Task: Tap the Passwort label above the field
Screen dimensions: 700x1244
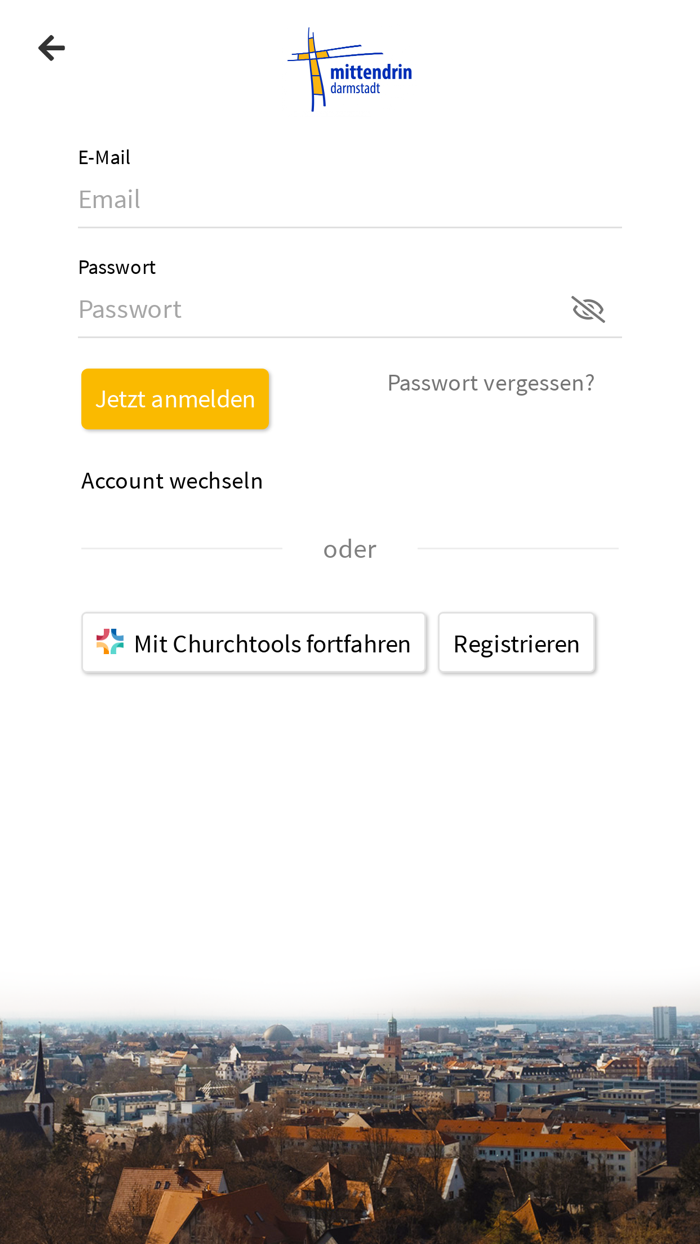Action: pyautogui.click(x=117, y=266)
